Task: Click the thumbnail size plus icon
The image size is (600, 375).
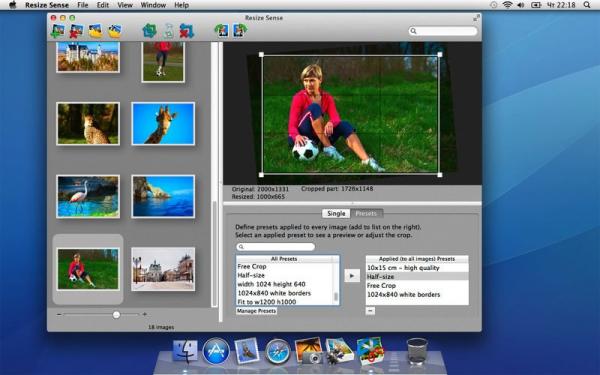Action: (x=145, y=314)
